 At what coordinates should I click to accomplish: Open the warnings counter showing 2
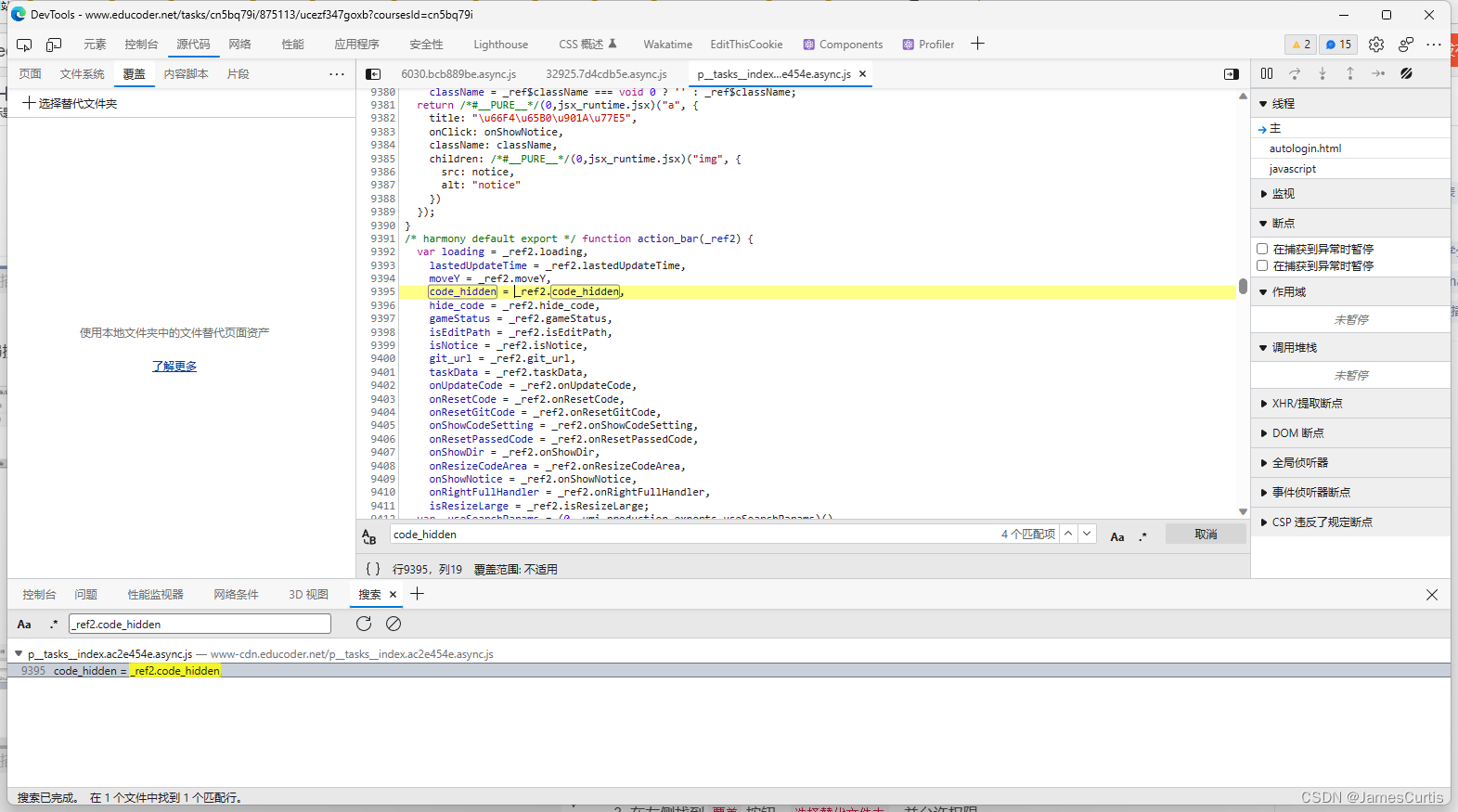(1301, 45)
